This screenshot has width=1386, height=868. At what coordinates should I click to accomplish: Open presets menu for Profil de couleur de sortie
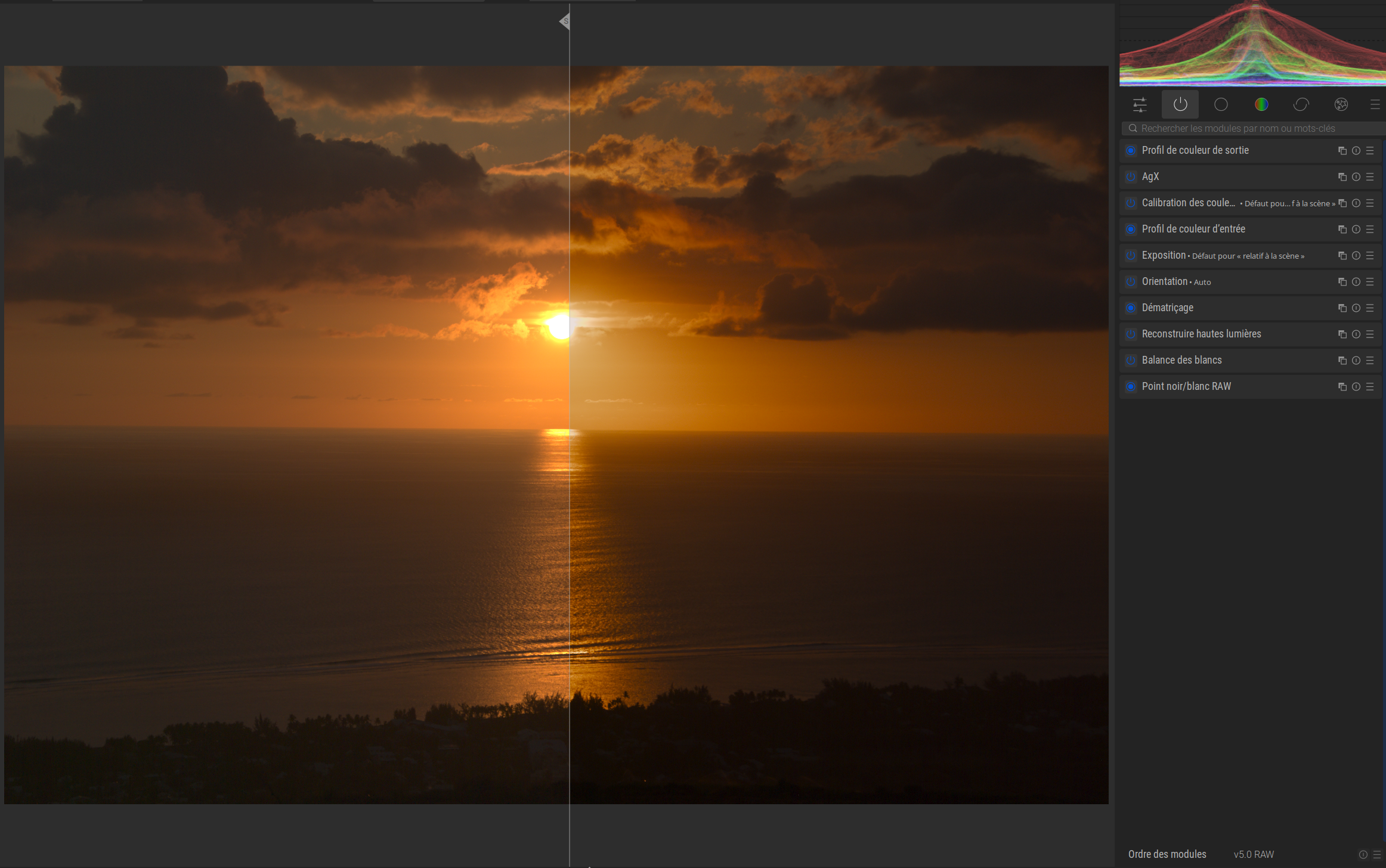click(1370, 151)
